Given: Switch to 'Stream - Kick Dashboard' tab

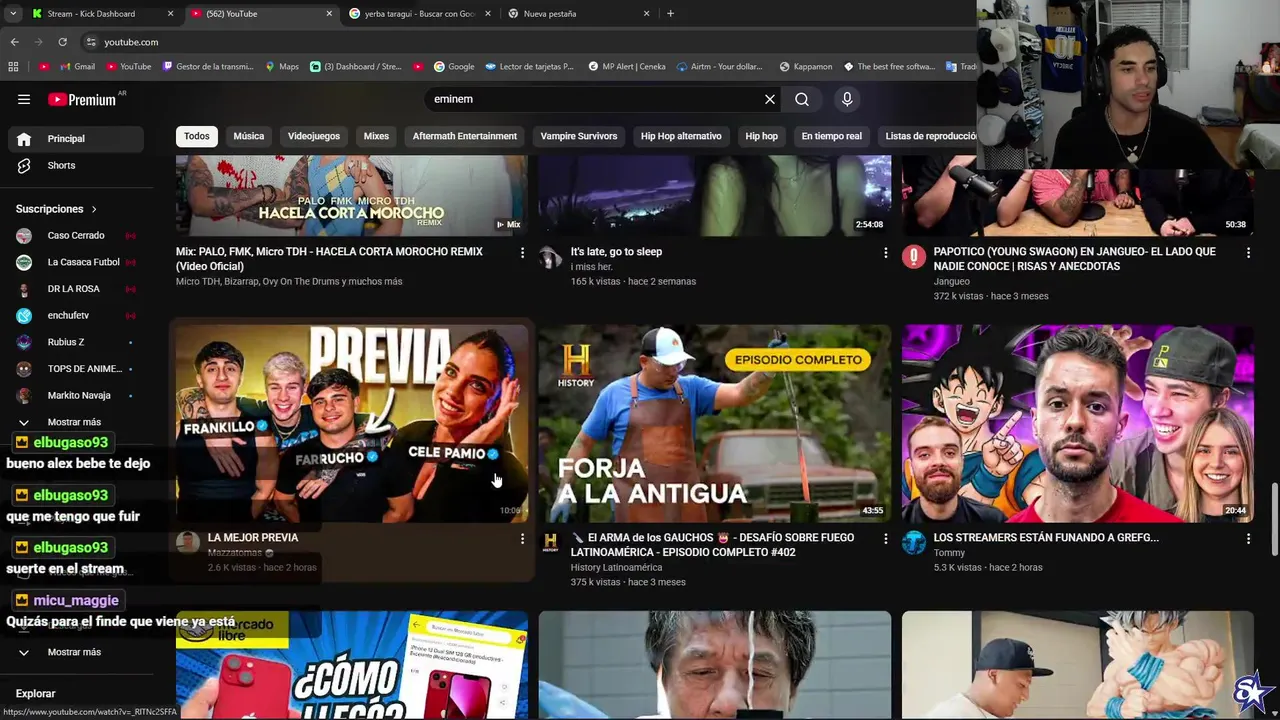Looking at the screenshot, I should coord(102,14).
